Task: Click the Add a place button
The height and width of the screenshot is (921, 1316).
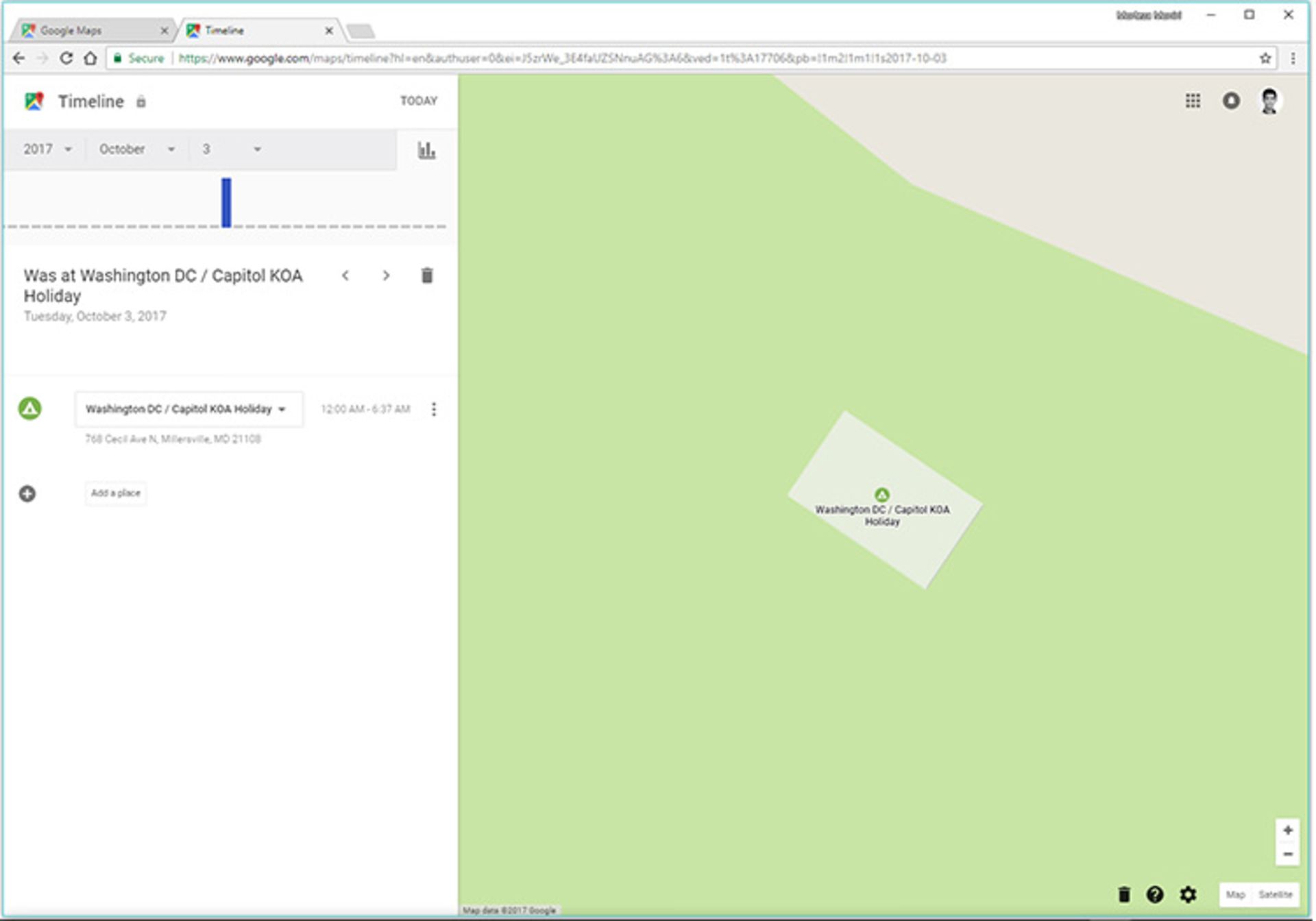Action: pyautogui.click(x=115, y=493)
